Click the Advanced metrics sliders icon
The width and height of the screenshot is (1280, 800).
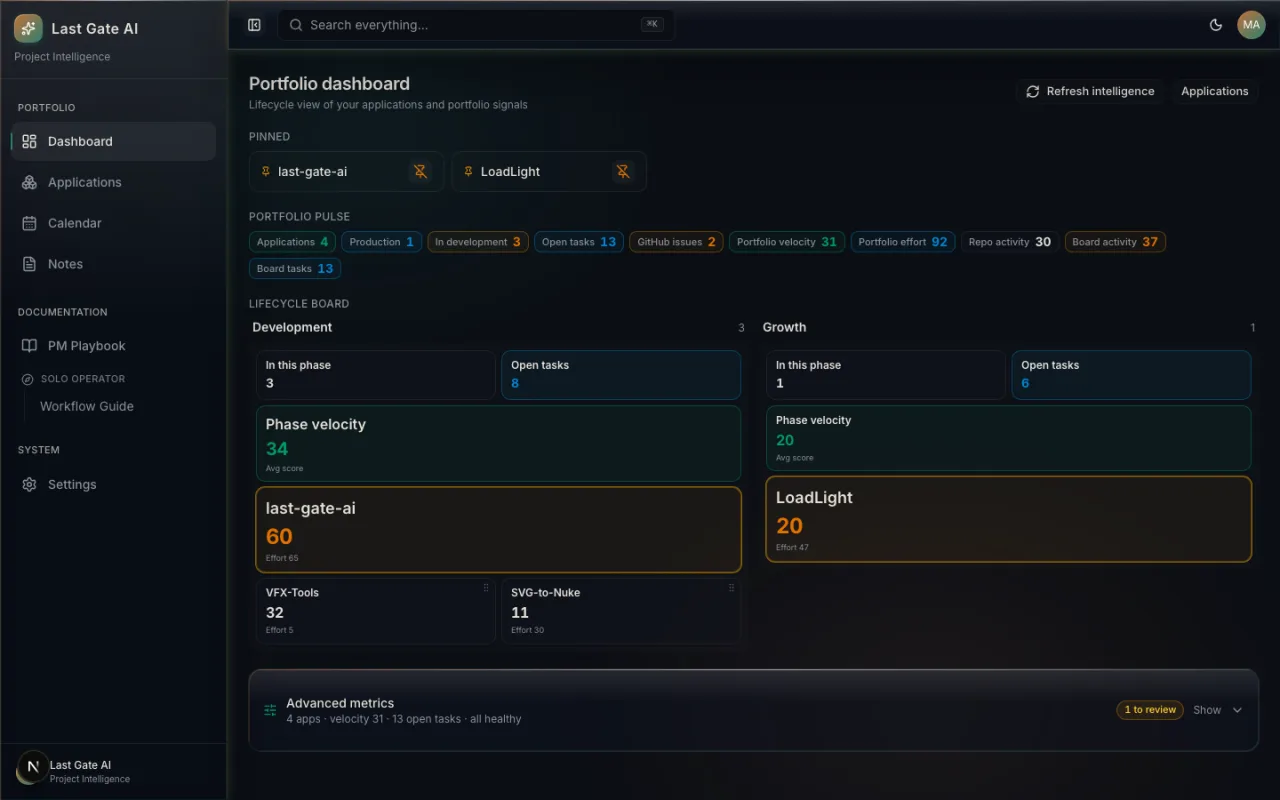click(x=270, y=710)
